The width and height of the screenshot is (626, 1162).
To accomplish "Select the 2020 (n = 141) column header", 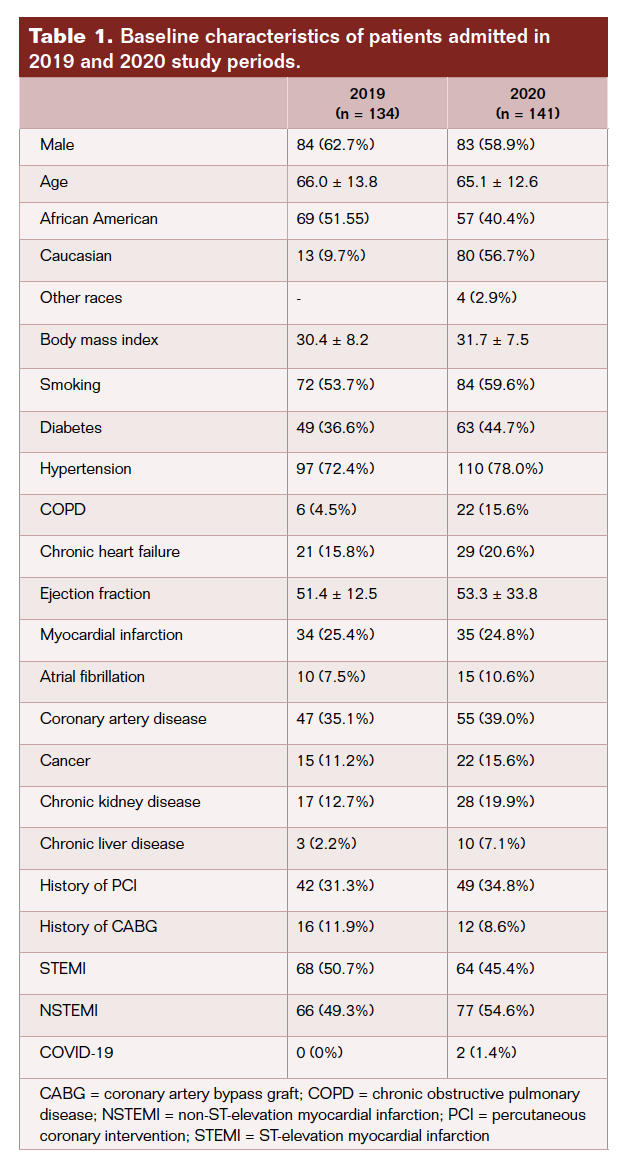I will (527, 103).
